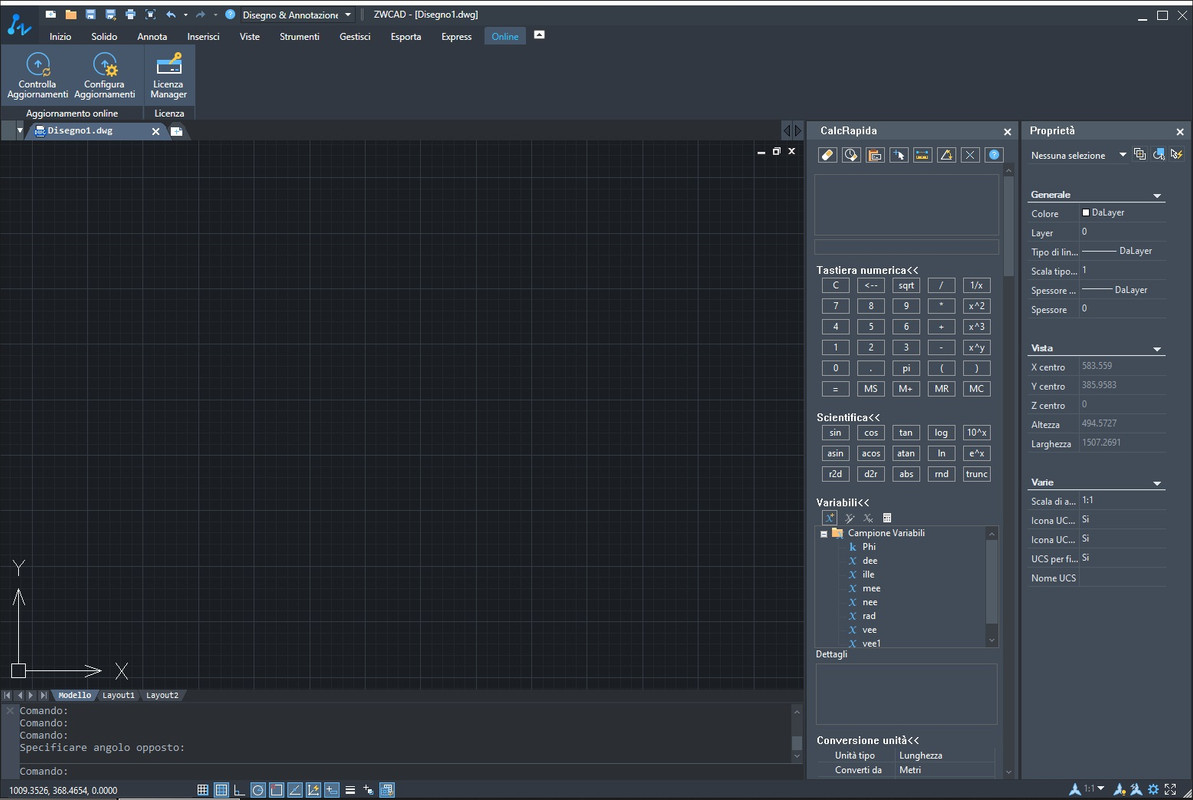Open the annotation scale 1:1 dropdown
Screen dimensions: 1193x800
[1094, 789]
